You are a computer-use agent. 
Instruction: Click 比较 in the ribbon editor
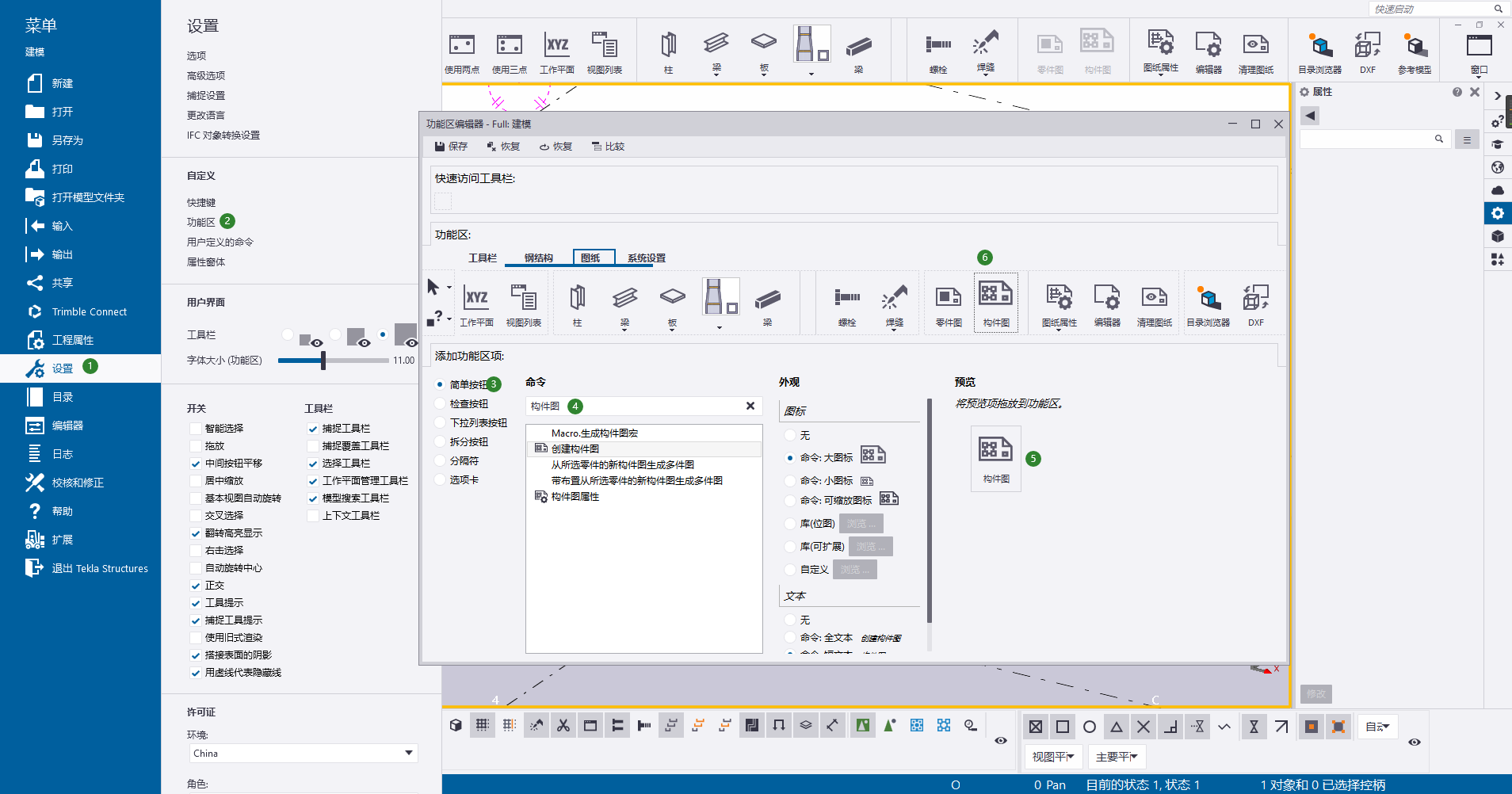click(608, 147)
